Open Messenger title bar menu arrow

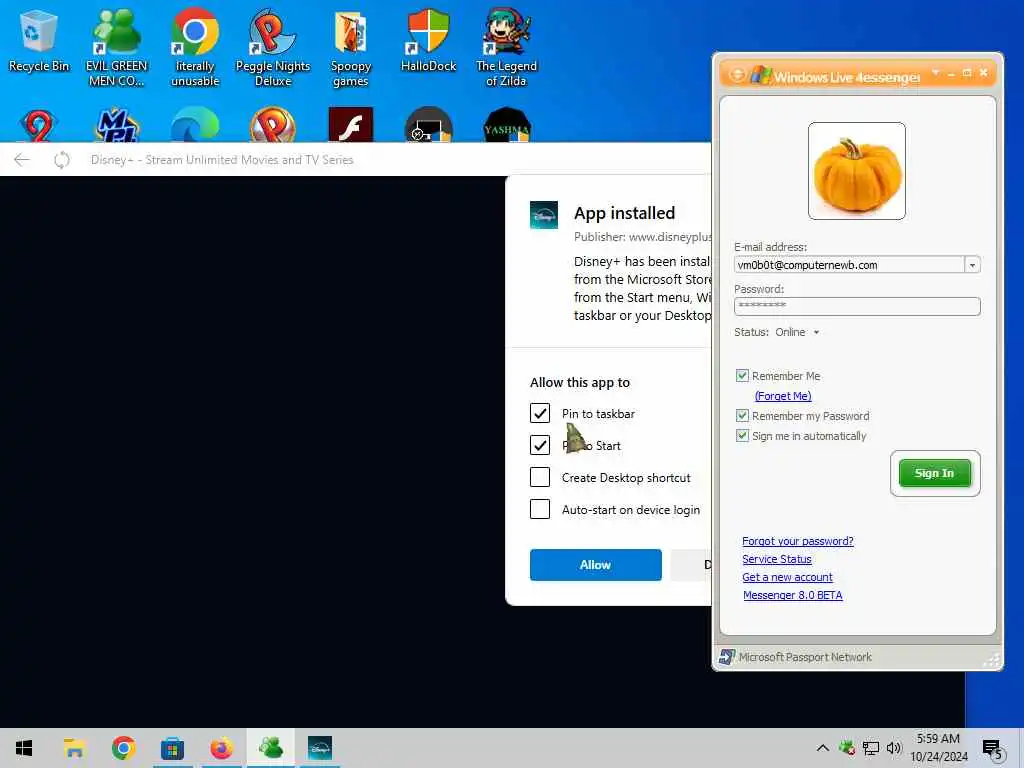point(935,72)
